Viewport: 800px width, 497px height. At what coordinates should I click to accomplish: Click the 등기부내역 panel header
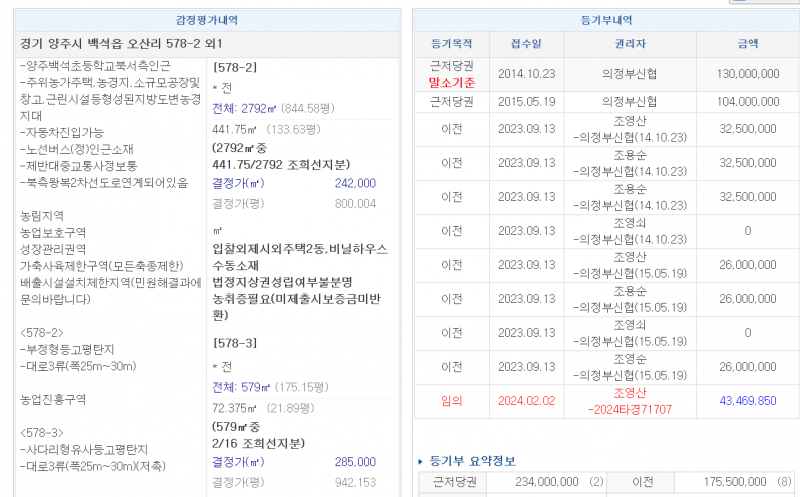pos(606,20)
